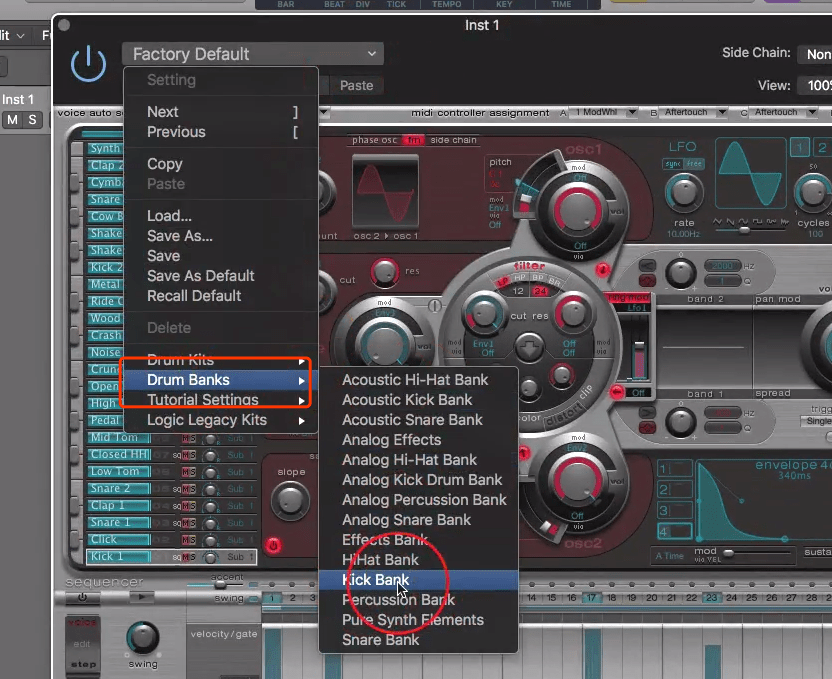The image size is (832, 679).
Task: Click the LFO waveform shape slider
Action: (745, 229)
